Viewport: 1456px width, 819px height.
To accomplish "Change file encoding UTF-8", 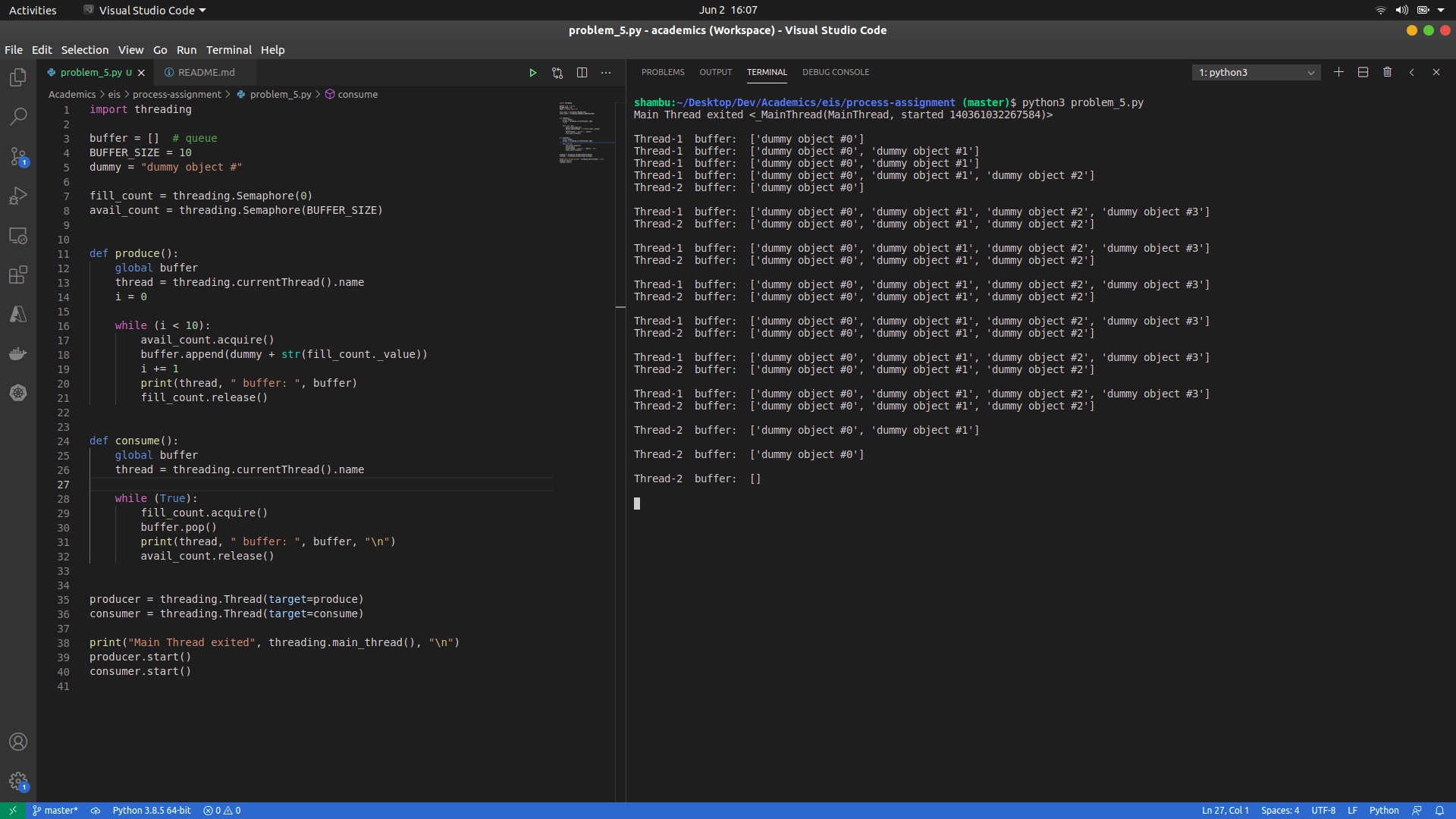I will 1323,811.
